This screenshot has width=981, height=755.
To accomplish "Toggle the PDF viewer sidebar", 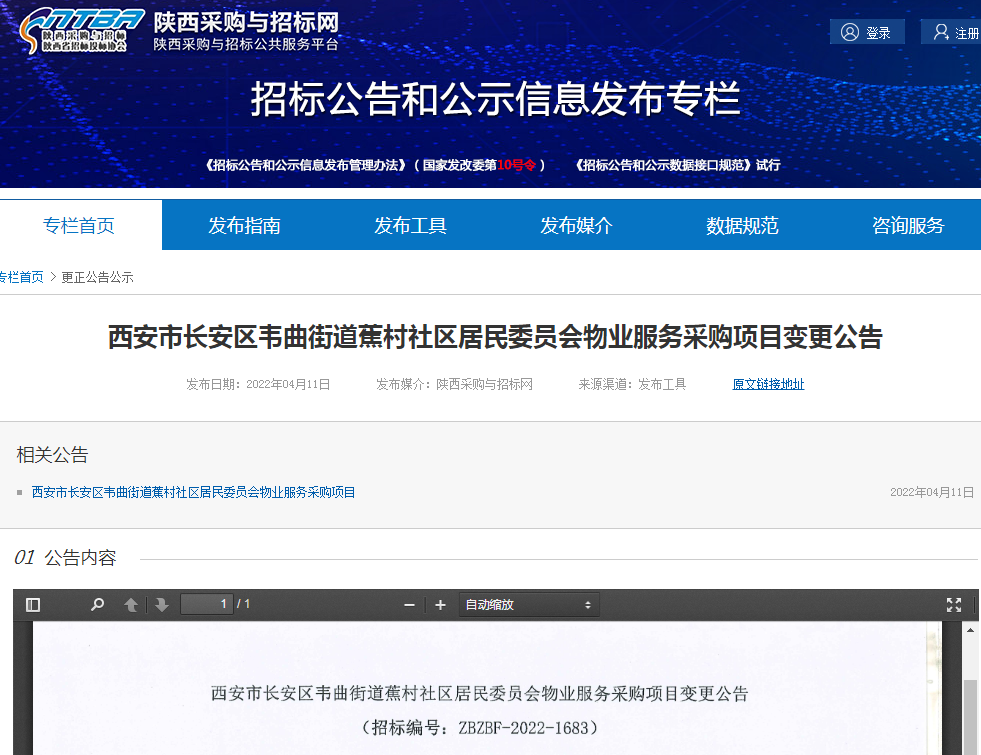I will tap(33, 605).
